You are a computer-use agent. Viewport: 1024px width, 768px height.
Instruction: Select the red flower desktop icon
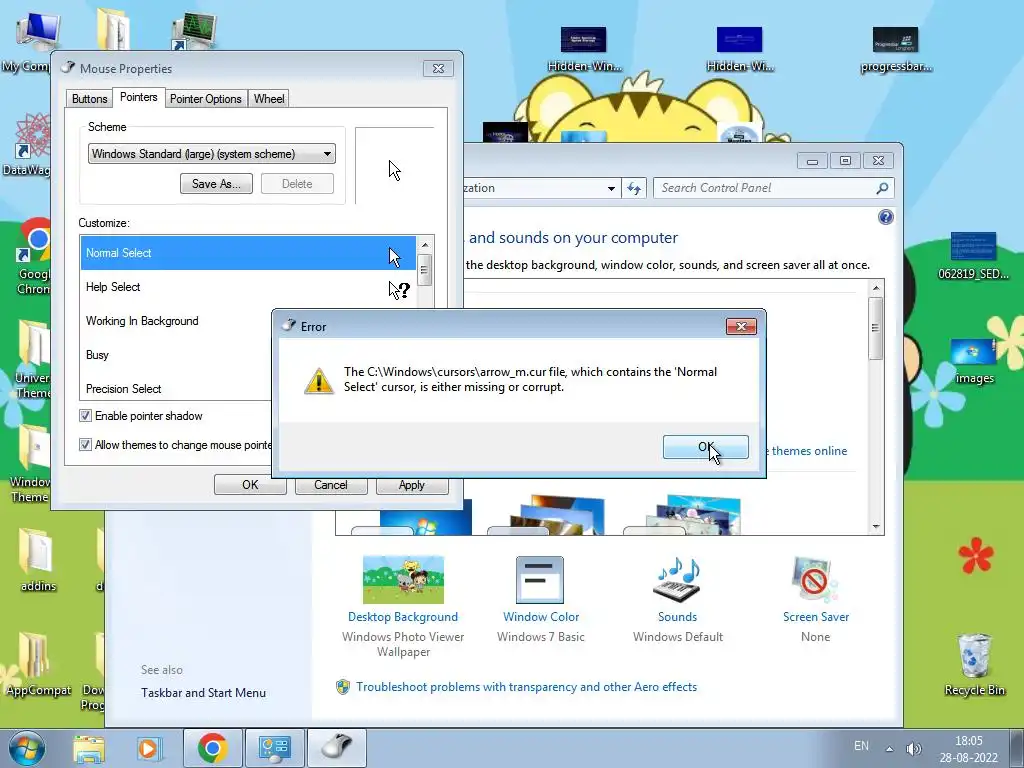pyautogui.click(x=976, y=555)
